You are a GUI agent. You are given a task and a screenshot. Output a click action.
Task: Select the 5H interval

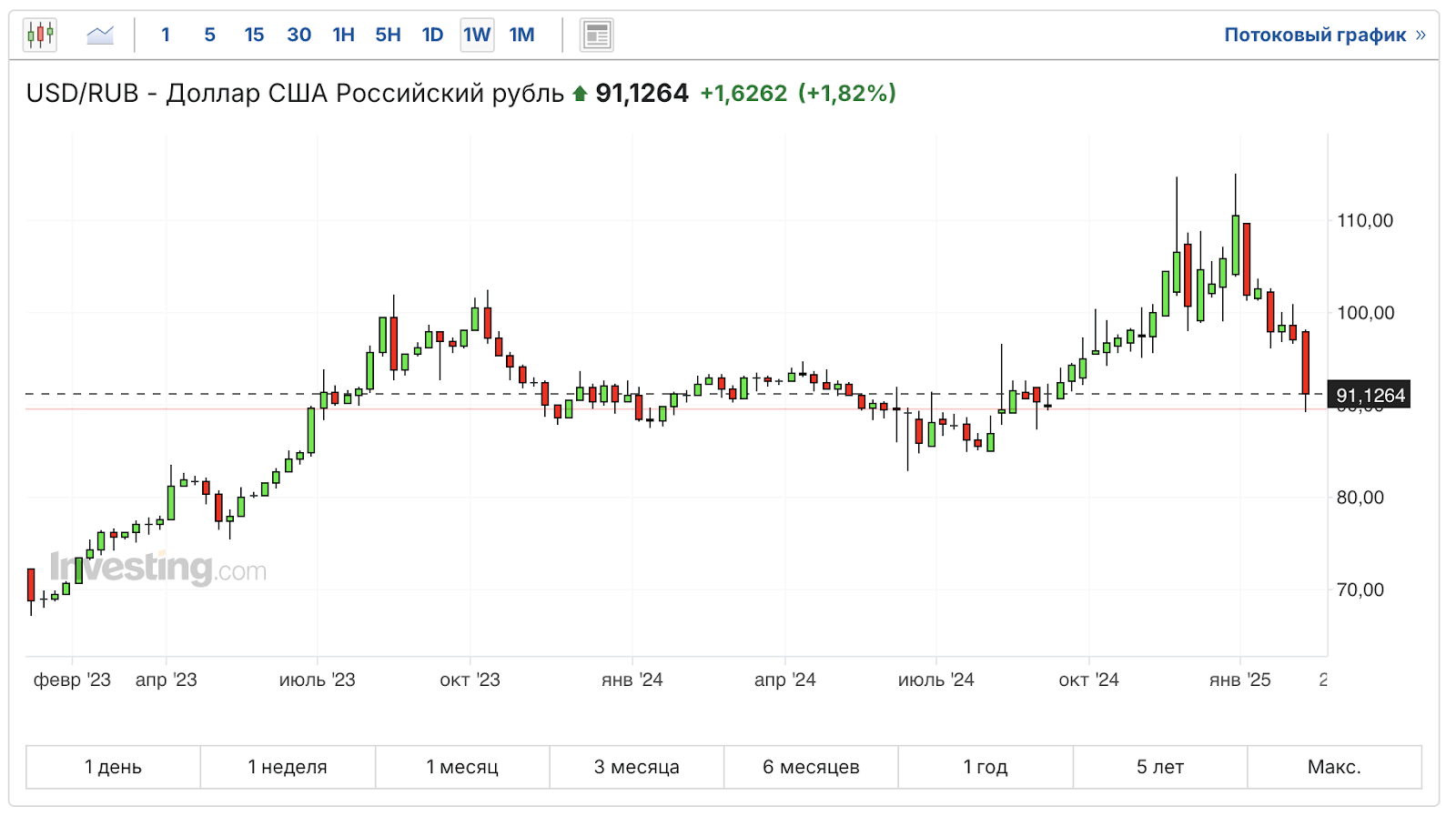click(x=388, y=35)
